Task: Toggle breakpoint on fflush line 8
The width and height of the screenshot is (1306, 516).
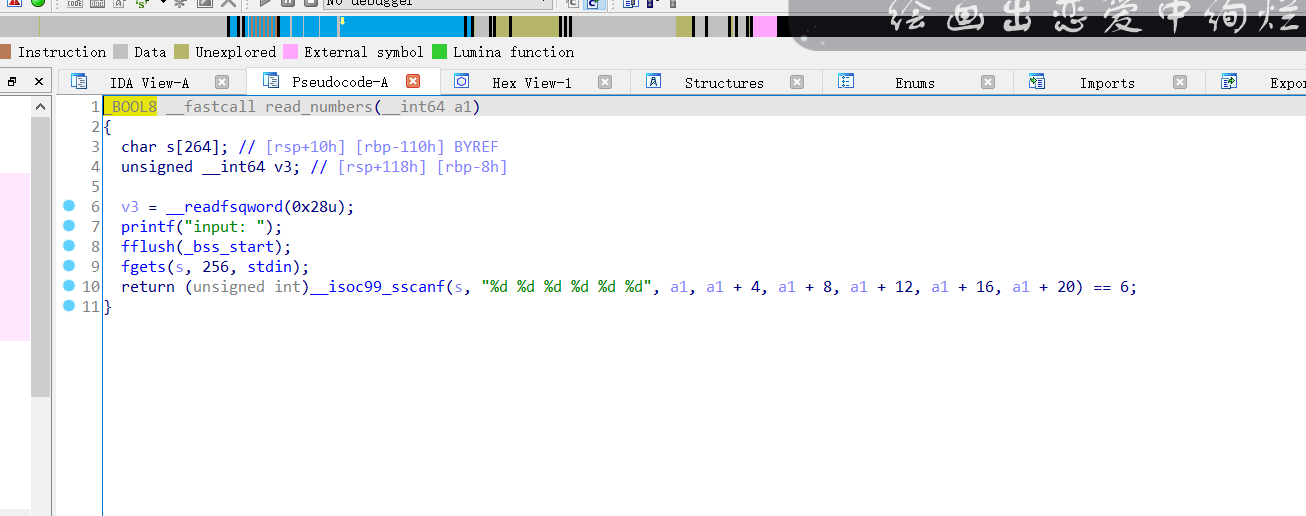Action: tap(69, 246)
